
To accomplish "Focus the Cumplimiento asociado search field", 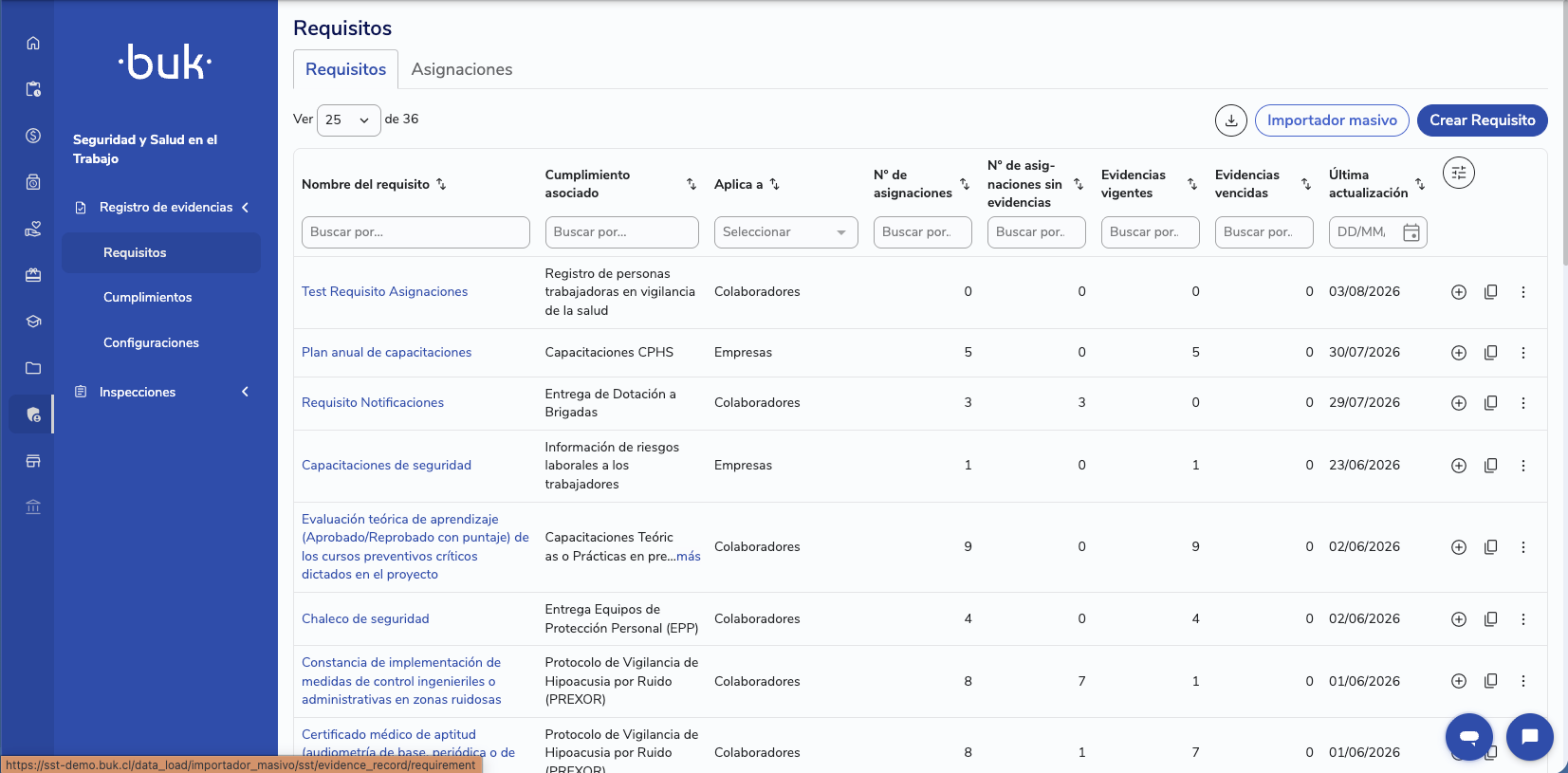I will click(621, 232).
